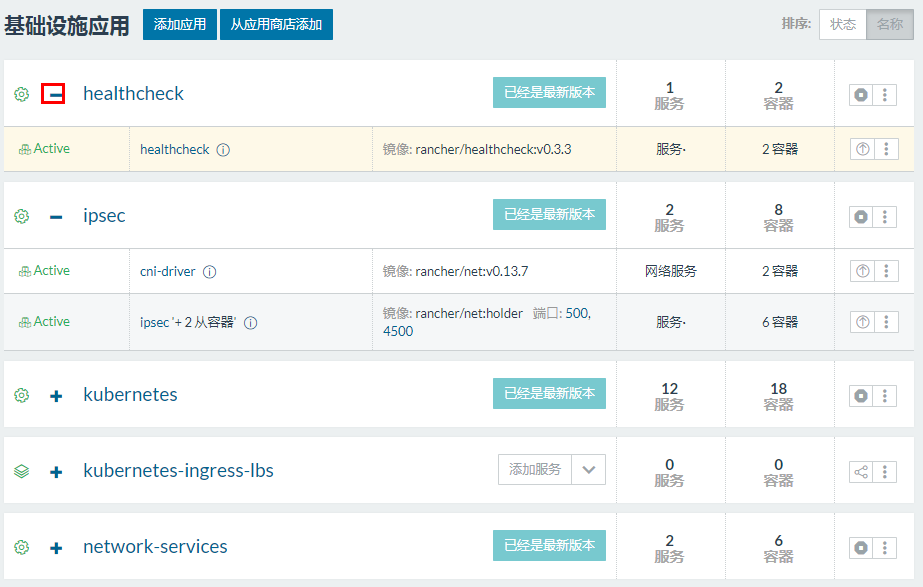Sort stacks by 状态
The image size is (923, 587).
(x=843, y=24)
